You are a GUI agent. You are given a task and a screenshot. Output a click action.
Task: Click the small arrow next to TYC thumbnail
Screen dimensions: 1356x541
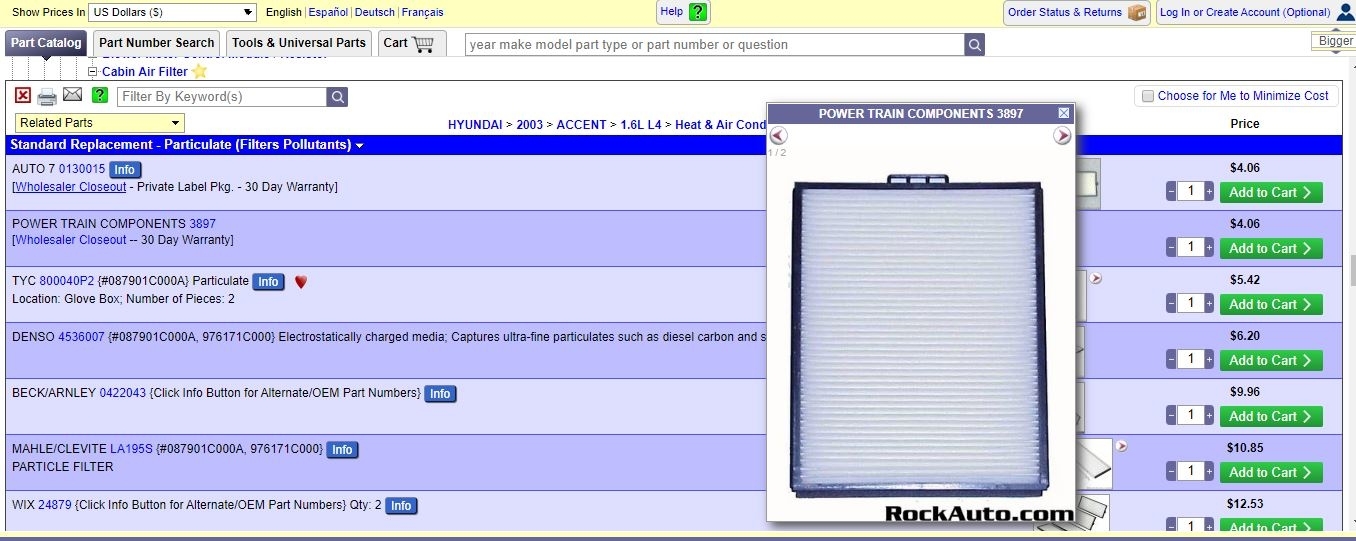coord(1096,279)
